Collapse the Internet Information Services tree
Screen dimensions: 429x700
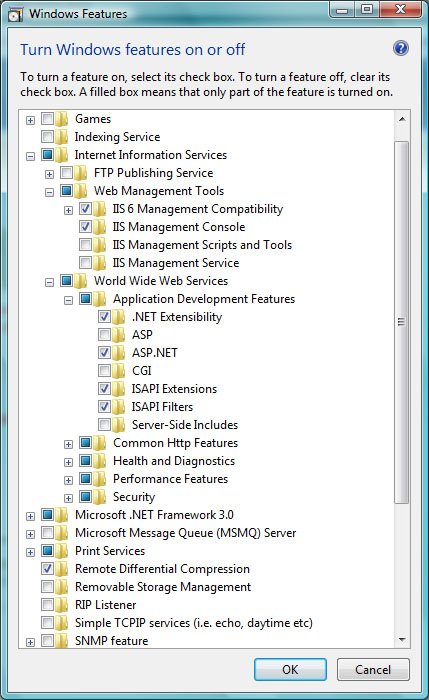point(30,156)
